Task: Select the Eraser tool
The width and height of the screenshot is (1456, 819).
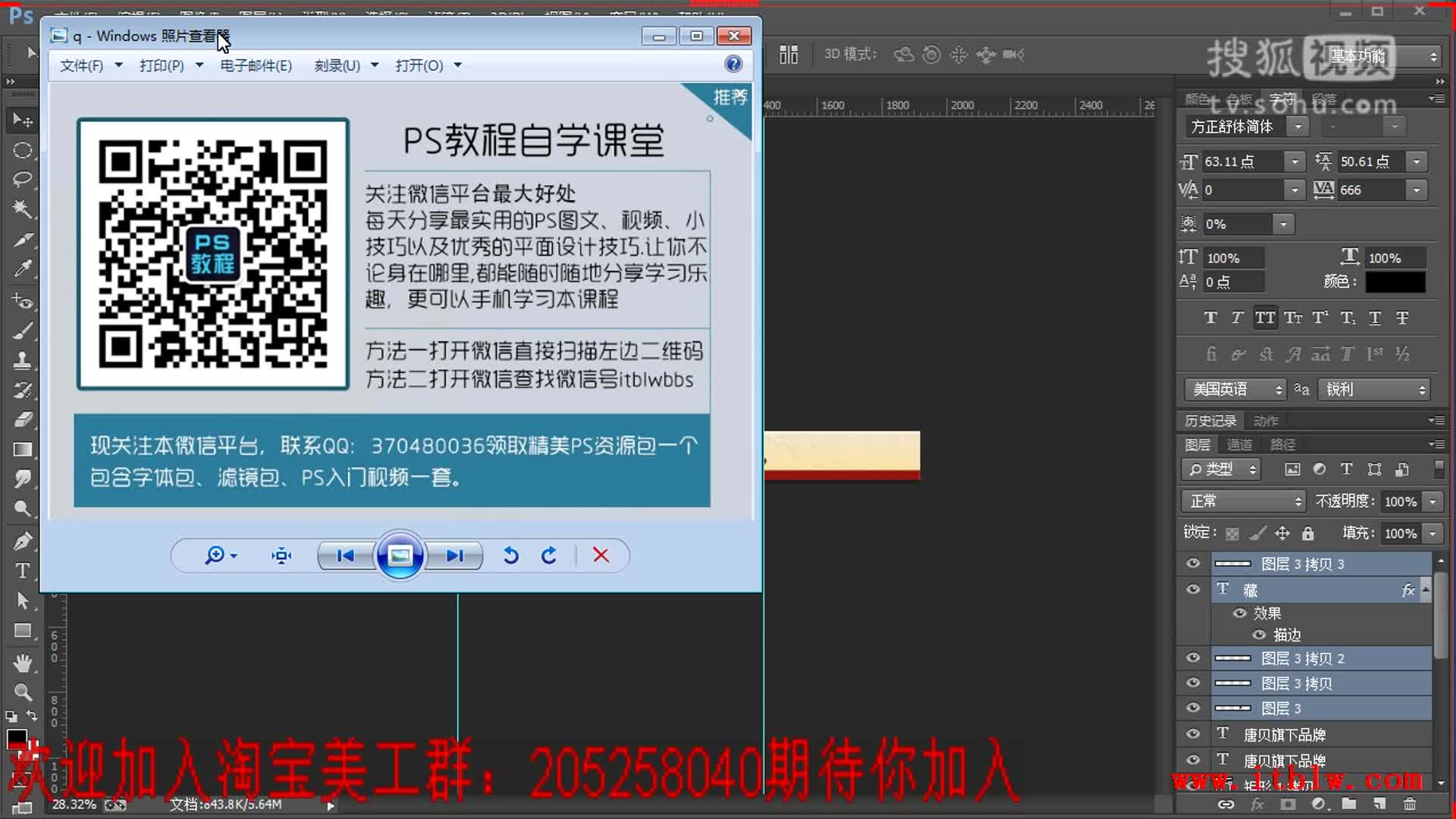Action: pyautogui.click(x=23, y=419)
